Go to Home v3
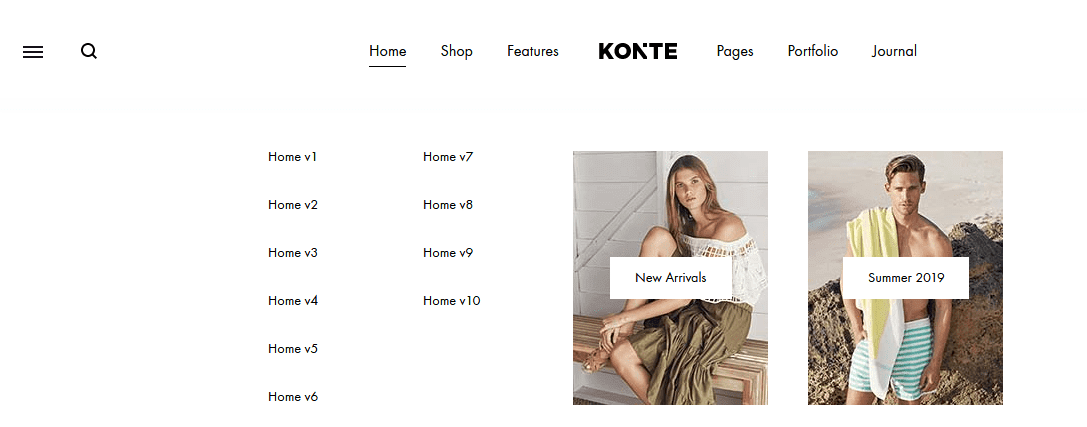Image resolution: width=1087 pixels, height=427 pixels. click(x=293, y=252)
